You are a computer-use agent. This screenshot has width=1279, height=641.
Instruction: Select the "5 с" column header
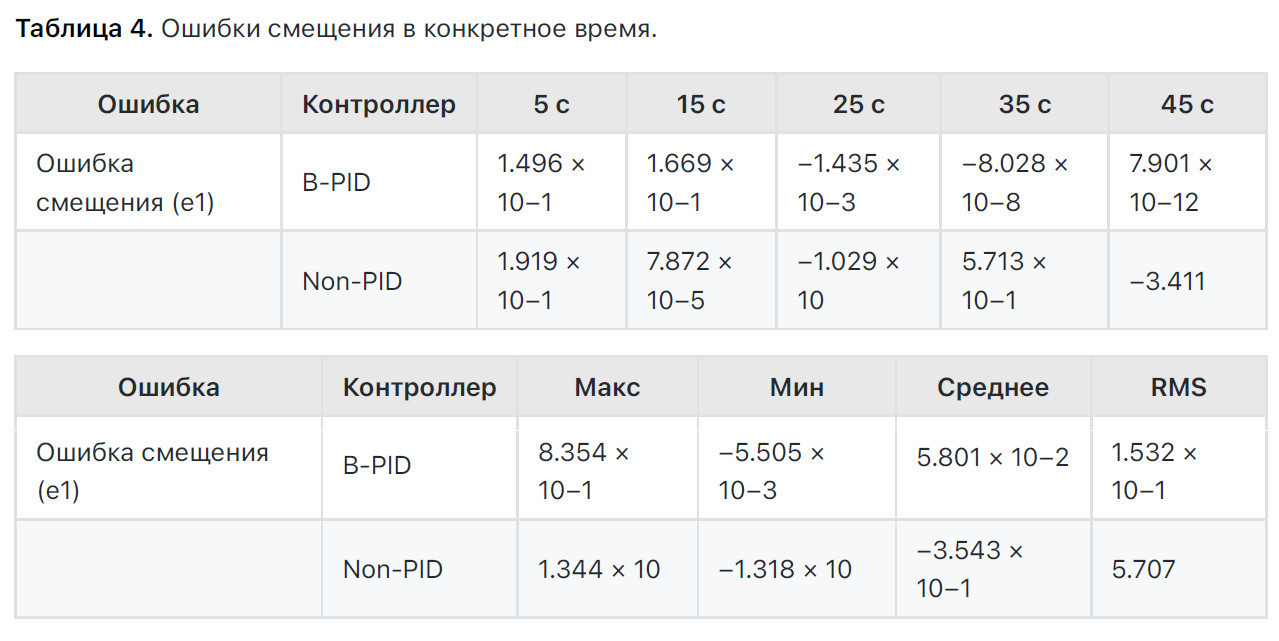(551, 104)
